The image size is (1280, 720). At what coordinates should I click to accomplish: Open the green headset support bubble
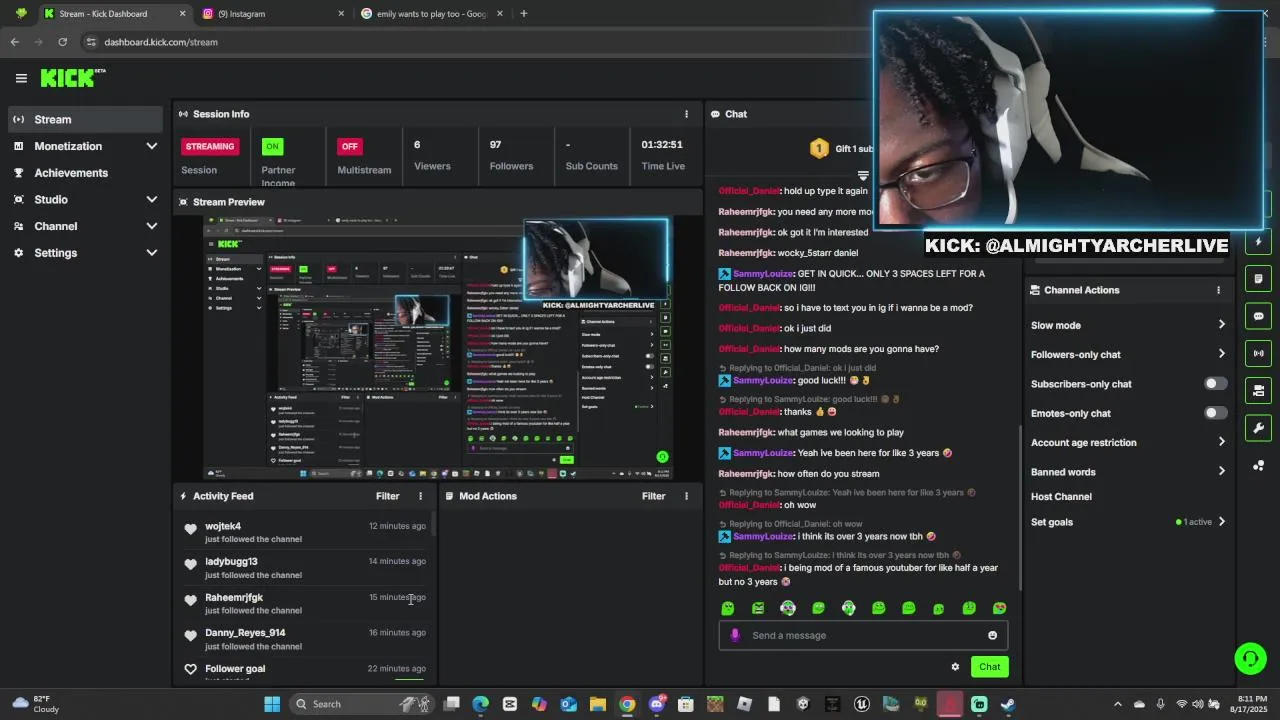[1250, 658]
